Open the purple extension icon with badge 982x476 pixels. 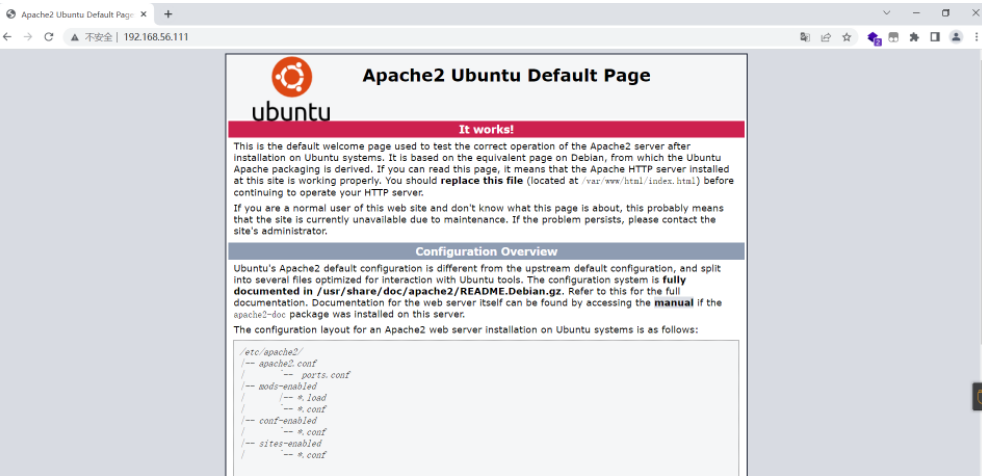[x=874, y=38]
